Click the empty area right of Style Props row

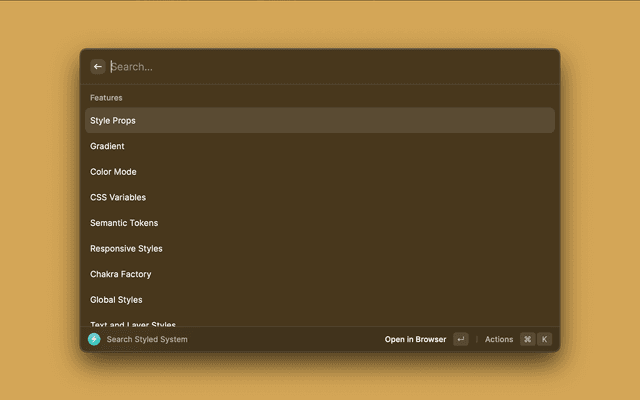pos(400,121)
